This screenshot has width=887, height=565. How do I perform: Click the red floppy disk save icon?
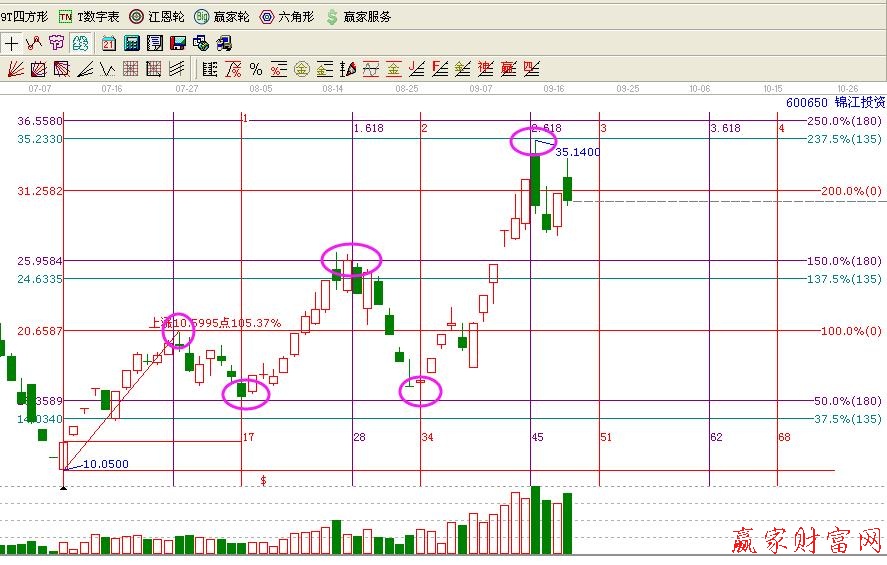point(177,43)
